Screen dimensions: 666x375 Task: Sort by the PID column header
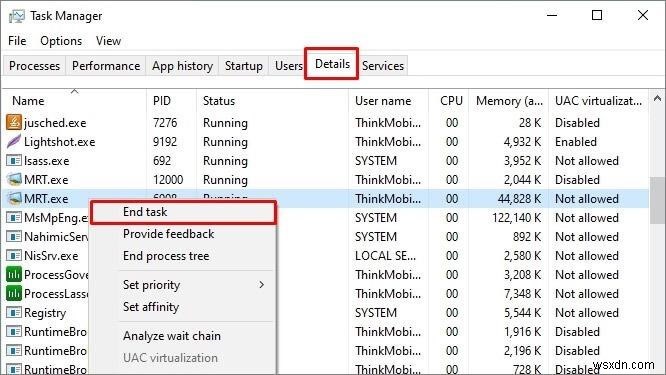tap(172, 101)
